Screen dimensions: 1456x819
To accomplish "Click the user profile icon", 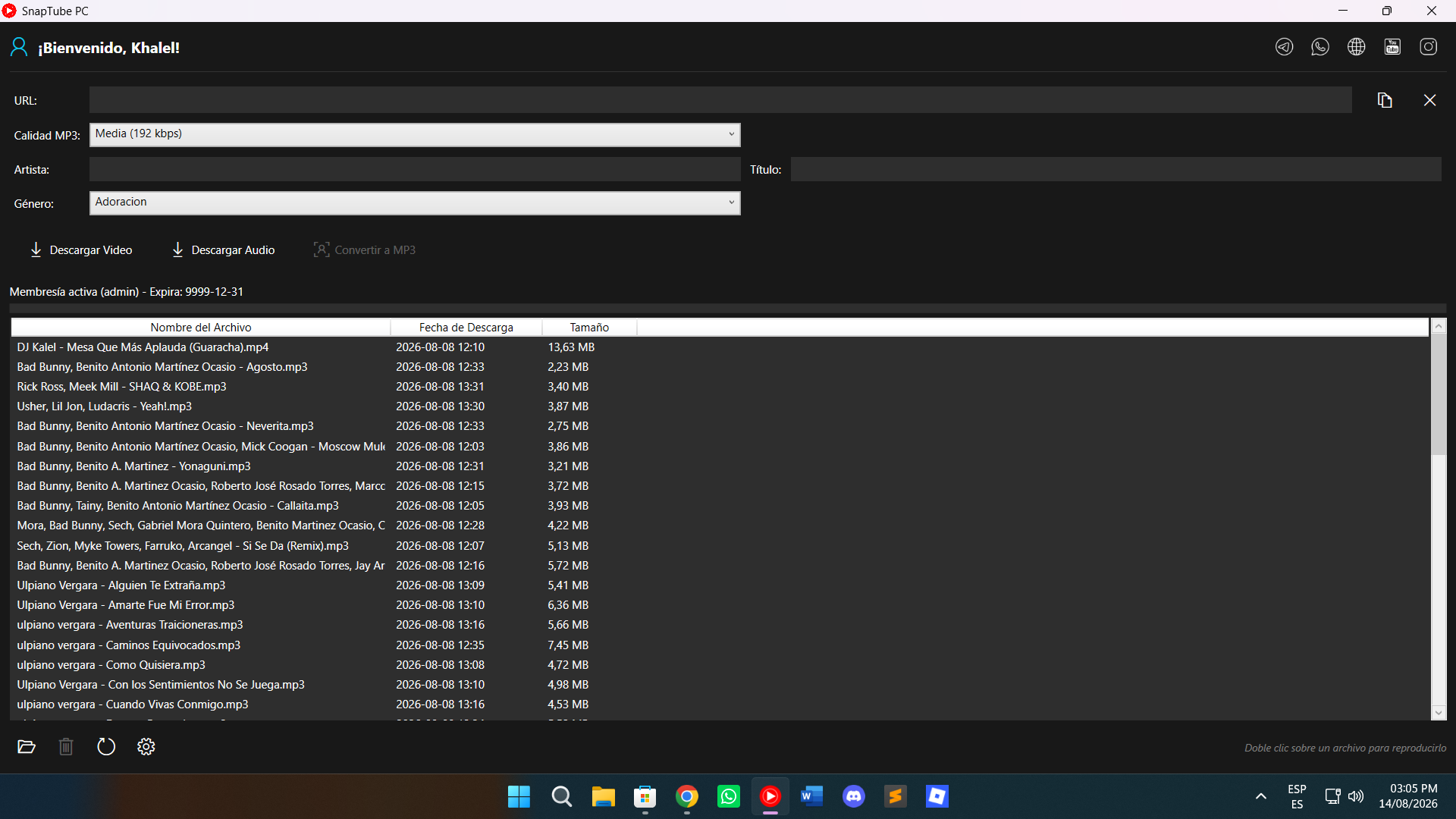I will click(x=19, y=47).
